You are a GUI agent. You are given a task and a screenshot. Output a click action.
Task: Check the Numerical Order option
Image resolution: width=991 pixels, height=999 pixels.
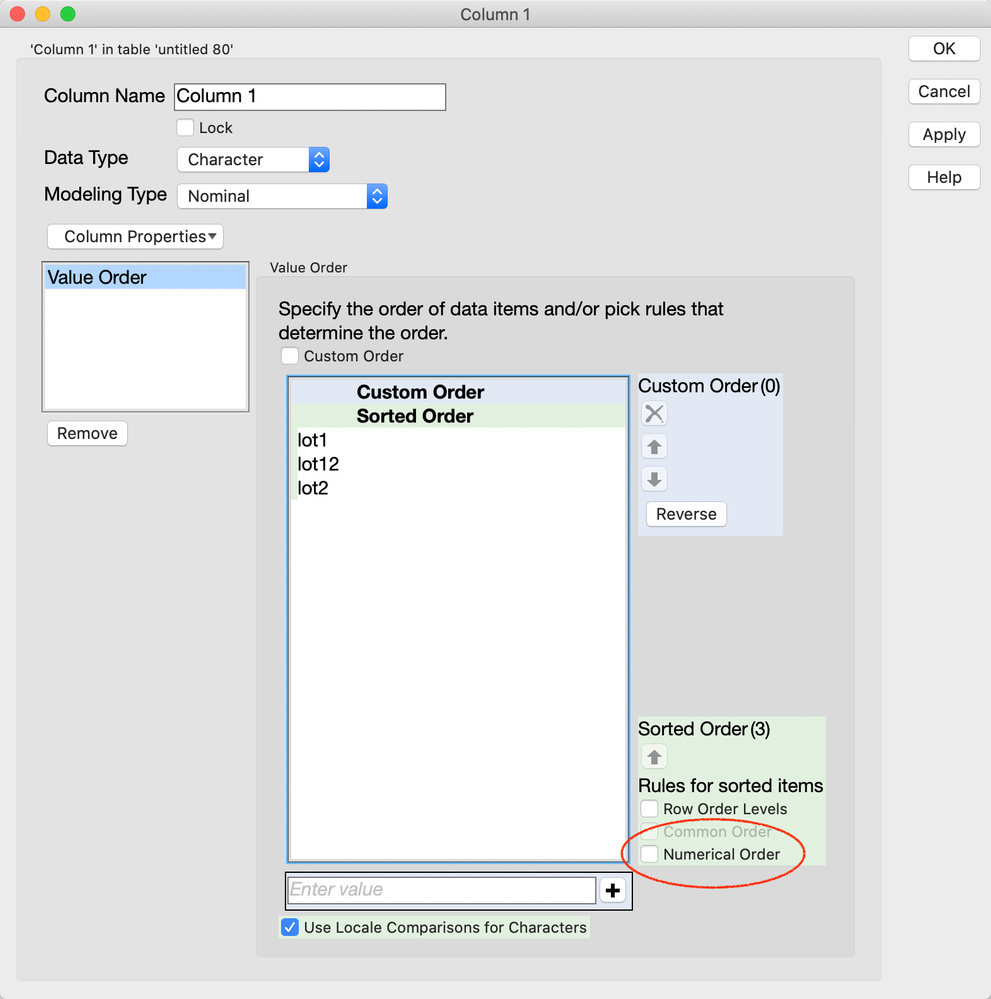point(649,854)
